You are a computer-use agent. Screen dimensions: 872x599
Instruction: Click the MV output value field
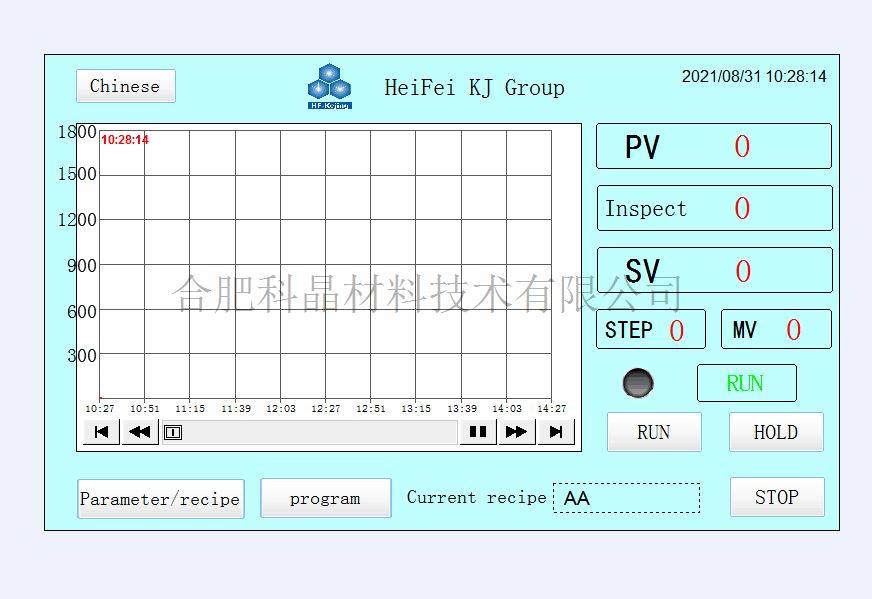pos(792,330)
